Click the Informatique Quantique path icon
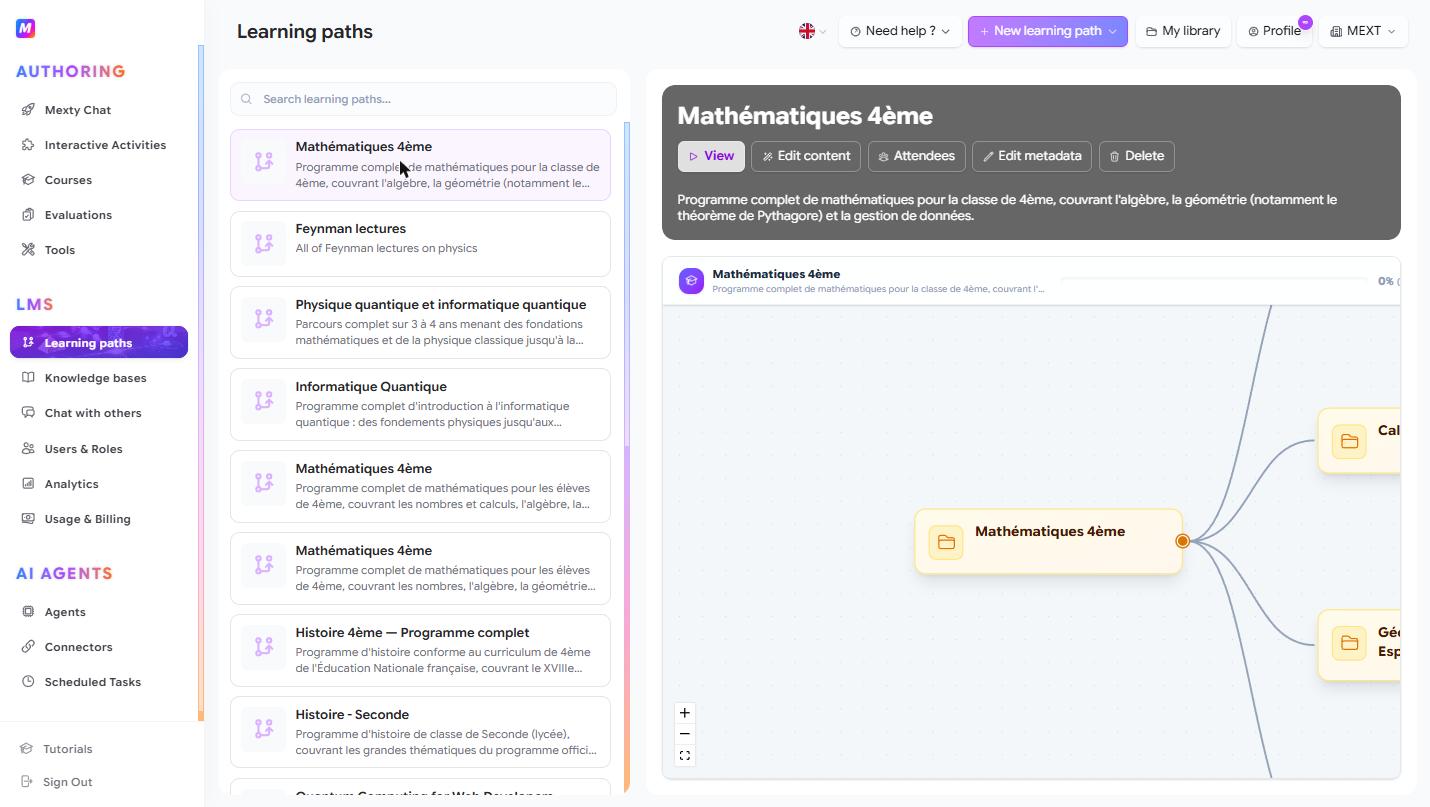The height and width of the screenshot is (807, 1430). tap(264, 401)
